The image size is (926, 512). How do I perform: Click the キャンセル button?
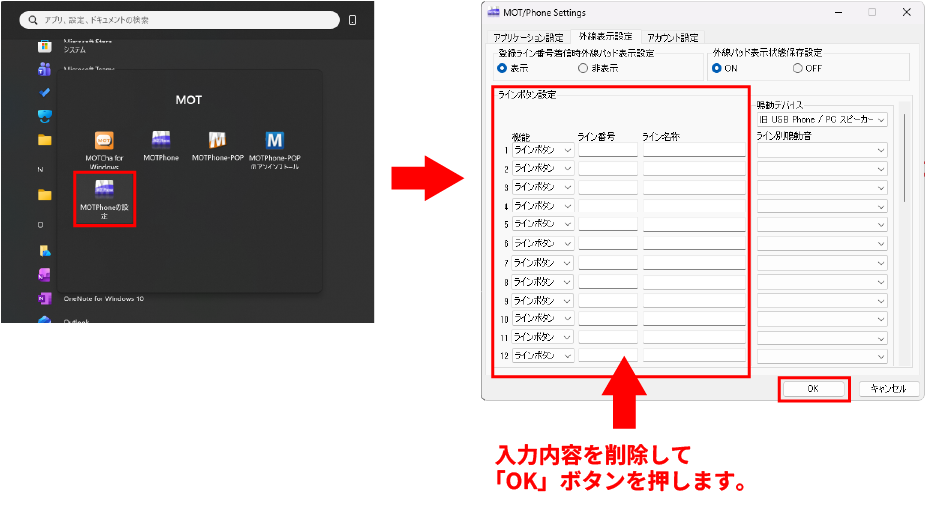[x=889, y=389]
